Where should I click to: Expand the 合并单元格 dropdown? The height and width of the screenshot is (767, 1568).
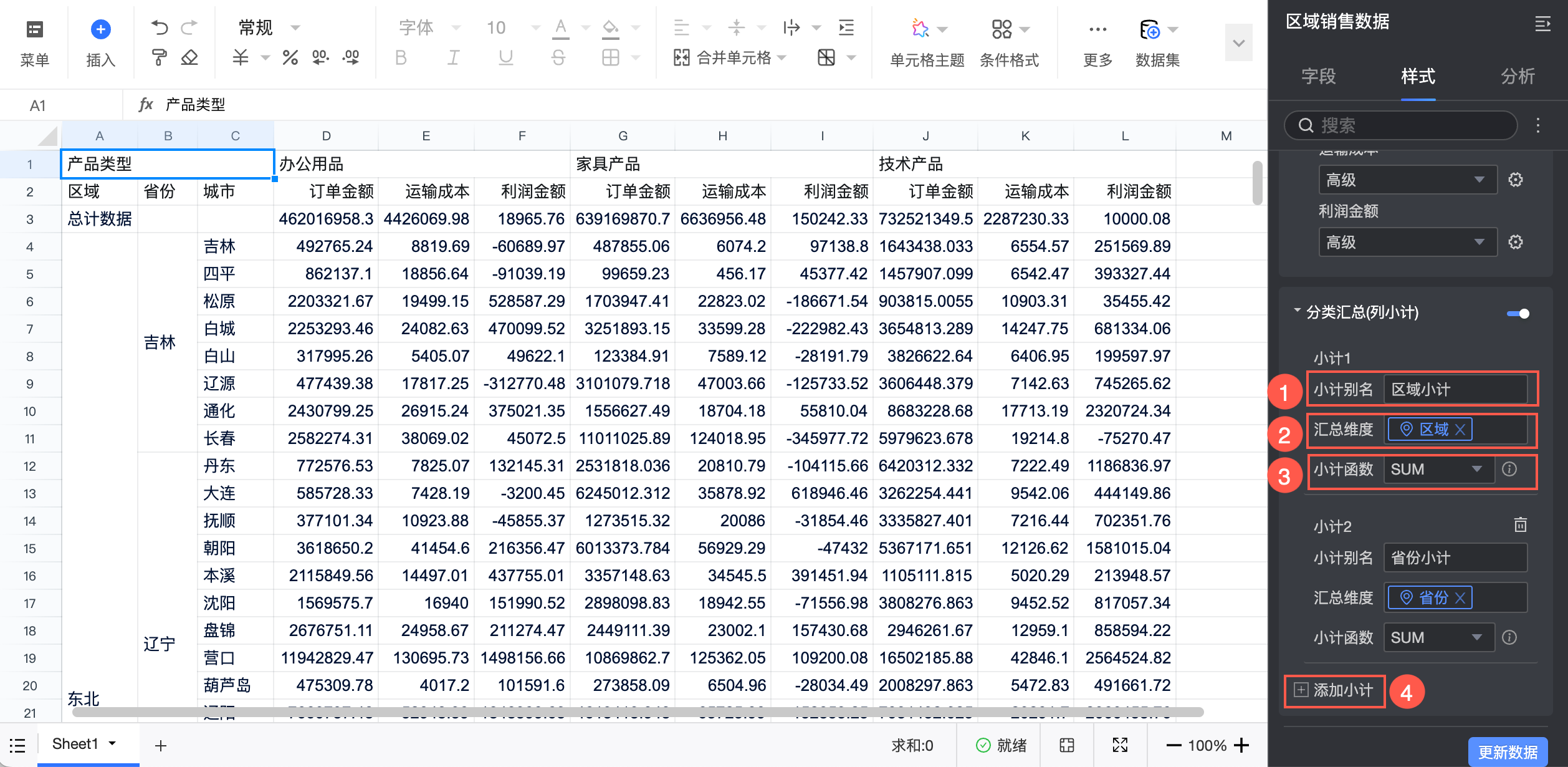pos(782,58)
